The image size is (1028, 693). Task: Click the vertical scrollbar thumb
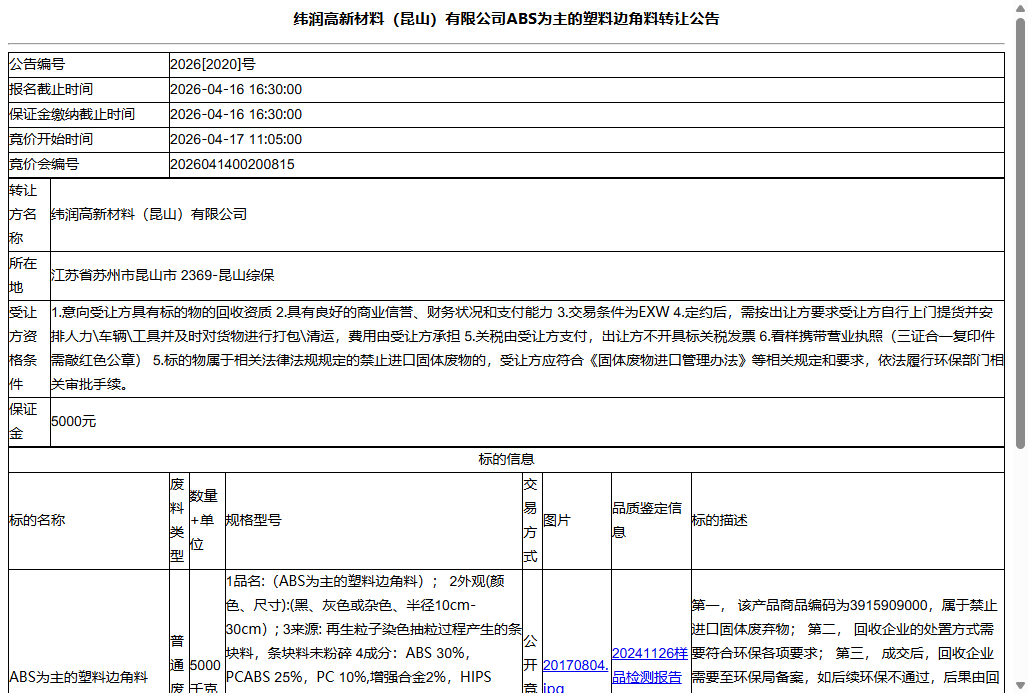click(1020, 234)
